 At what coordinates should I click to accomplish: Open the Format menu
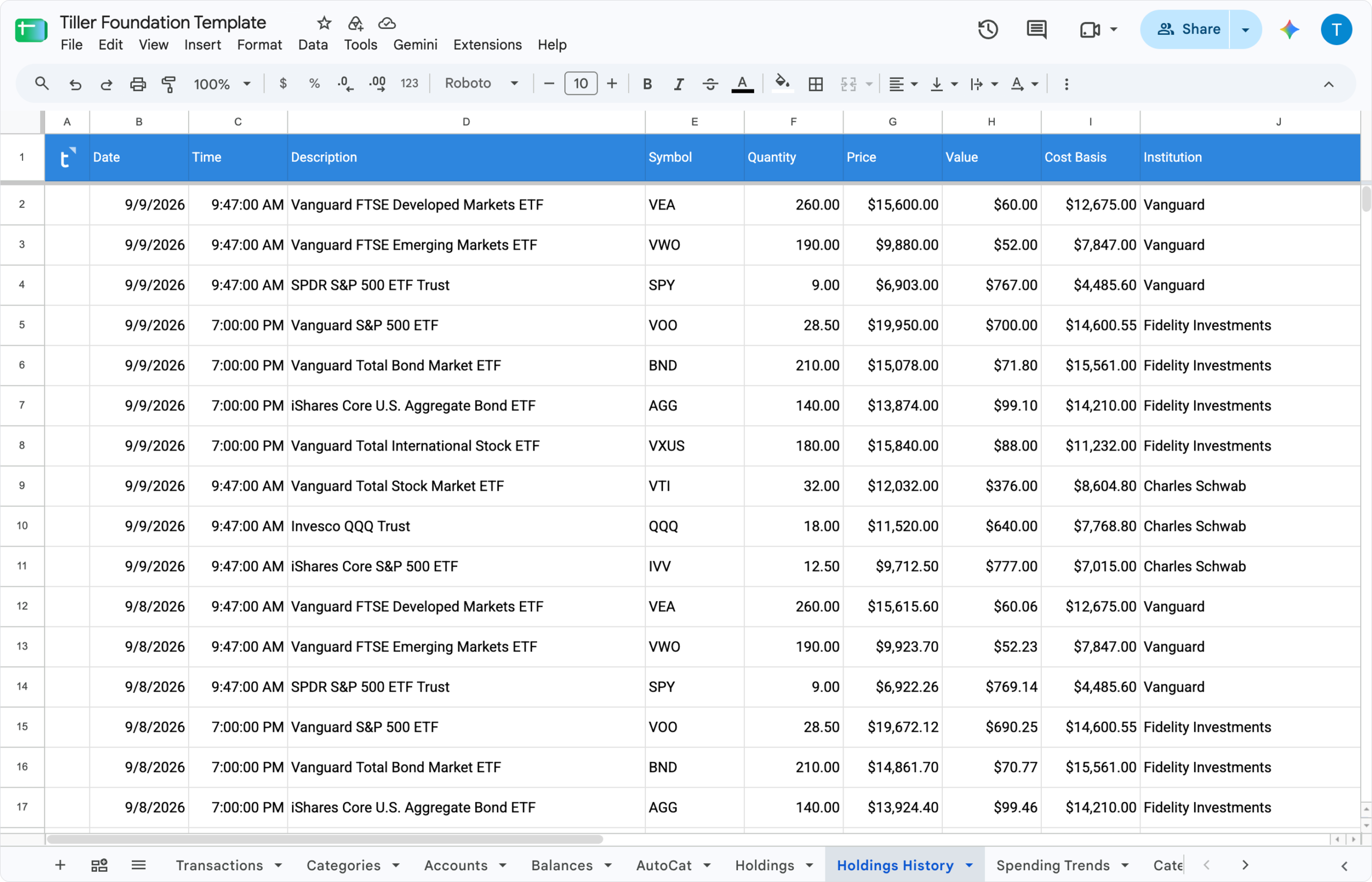[259, 44]
